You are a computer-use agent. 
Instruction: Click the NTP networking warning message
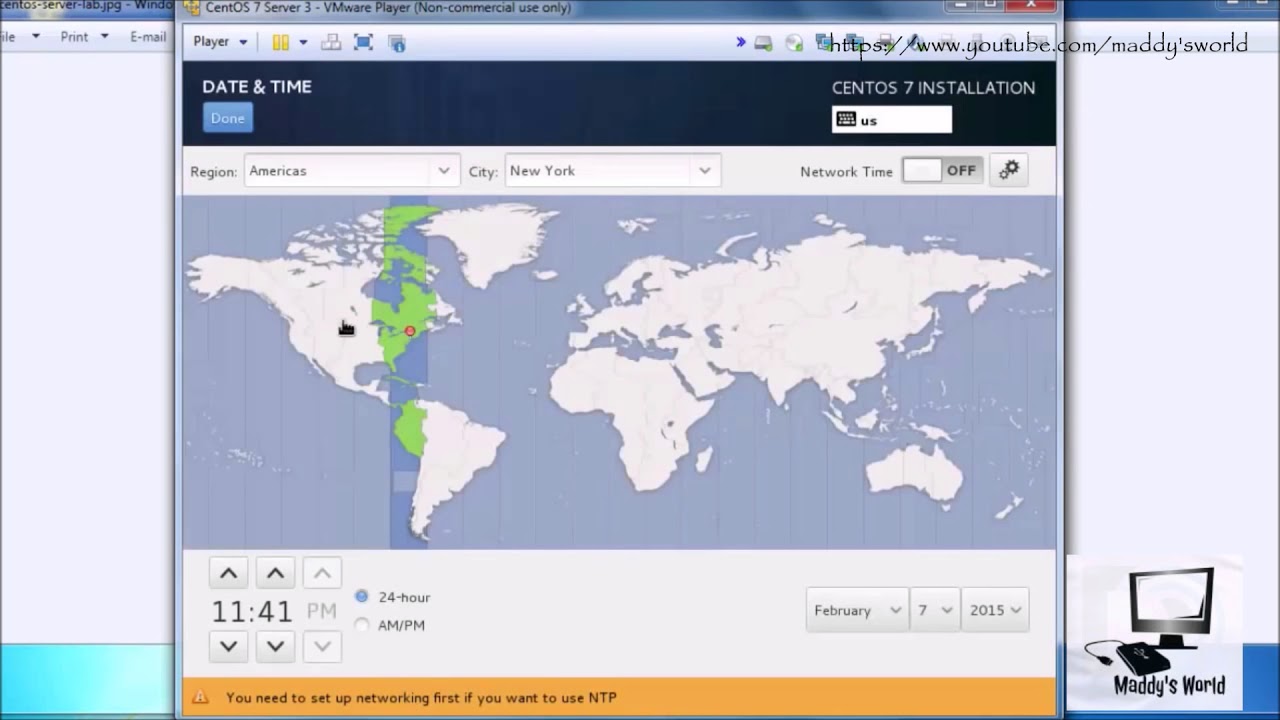pyautogui.click(x=421, y=698)
